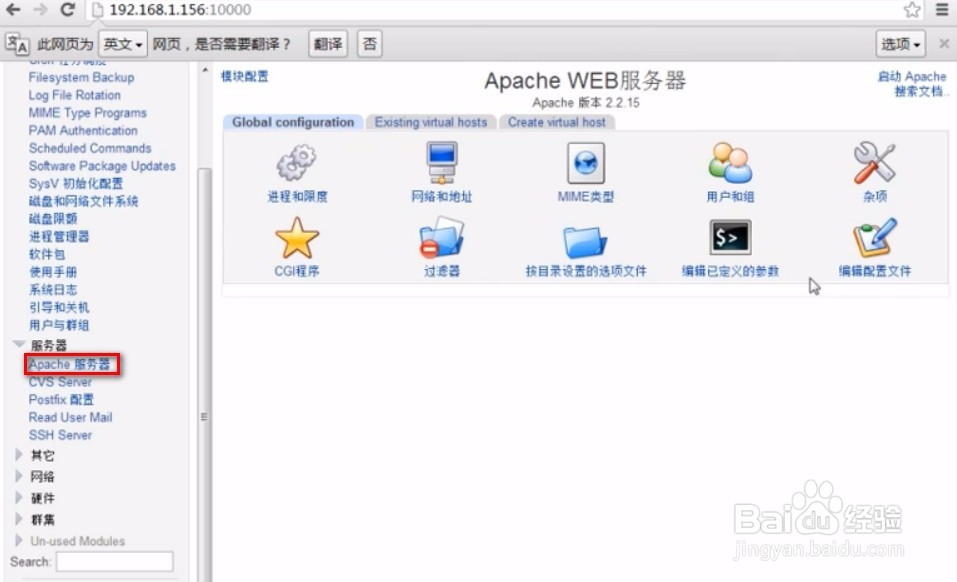
Task: Click the sidebar Search input field
Action: [115, 561]
